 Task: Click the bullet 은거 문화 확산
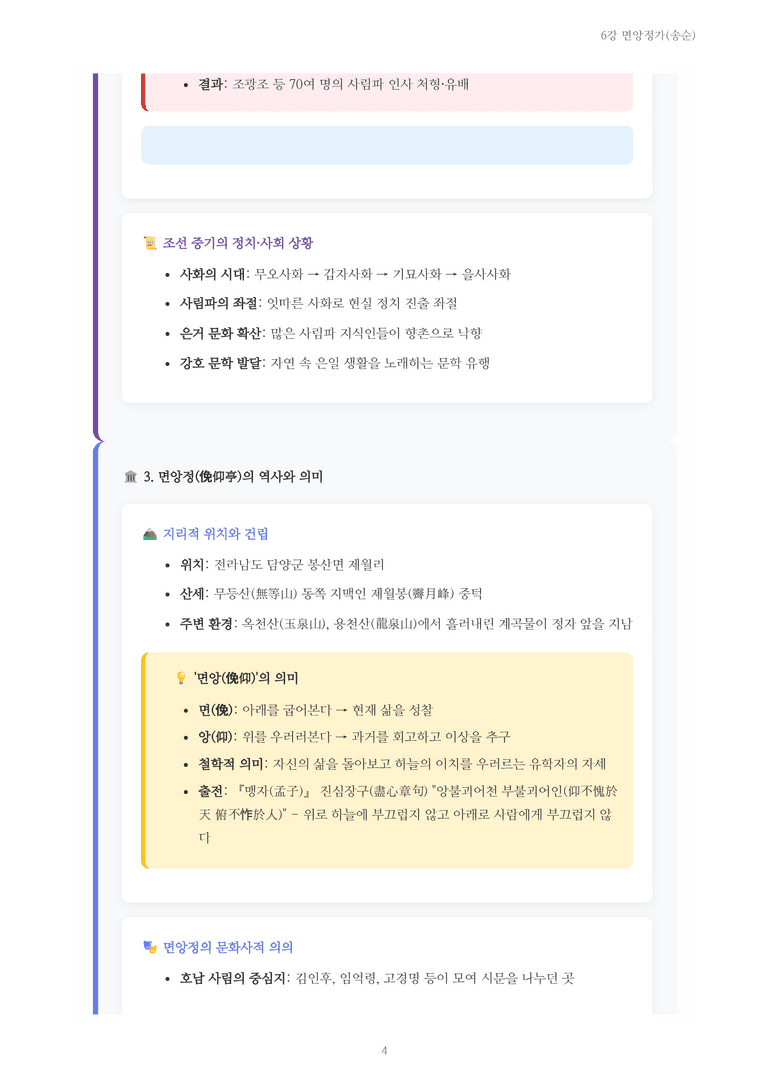coord(331,333)
